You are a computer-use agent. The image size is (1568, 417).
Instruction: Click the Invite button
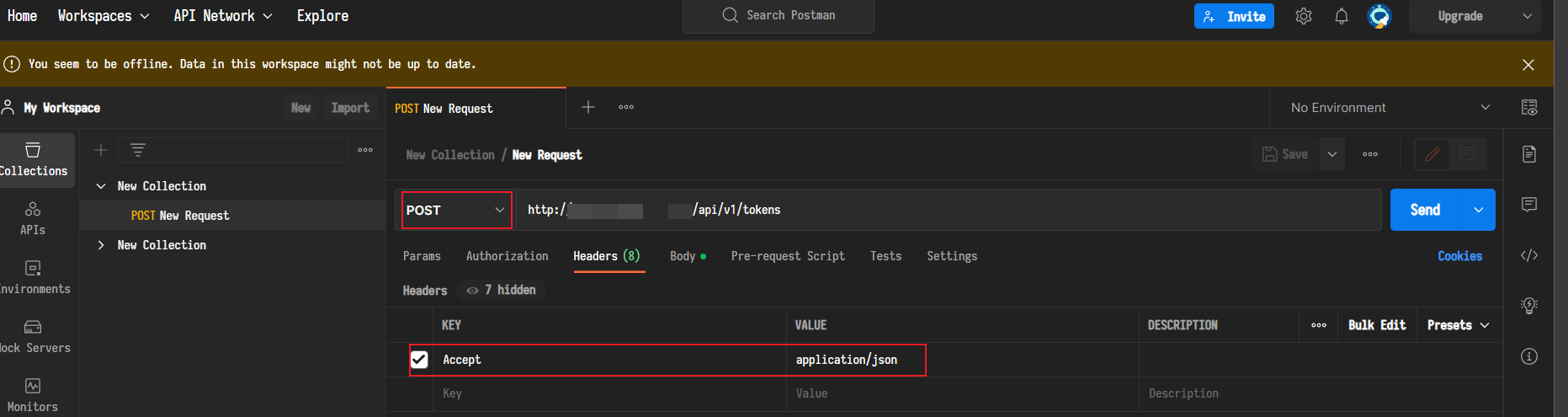pos(1234,16)
